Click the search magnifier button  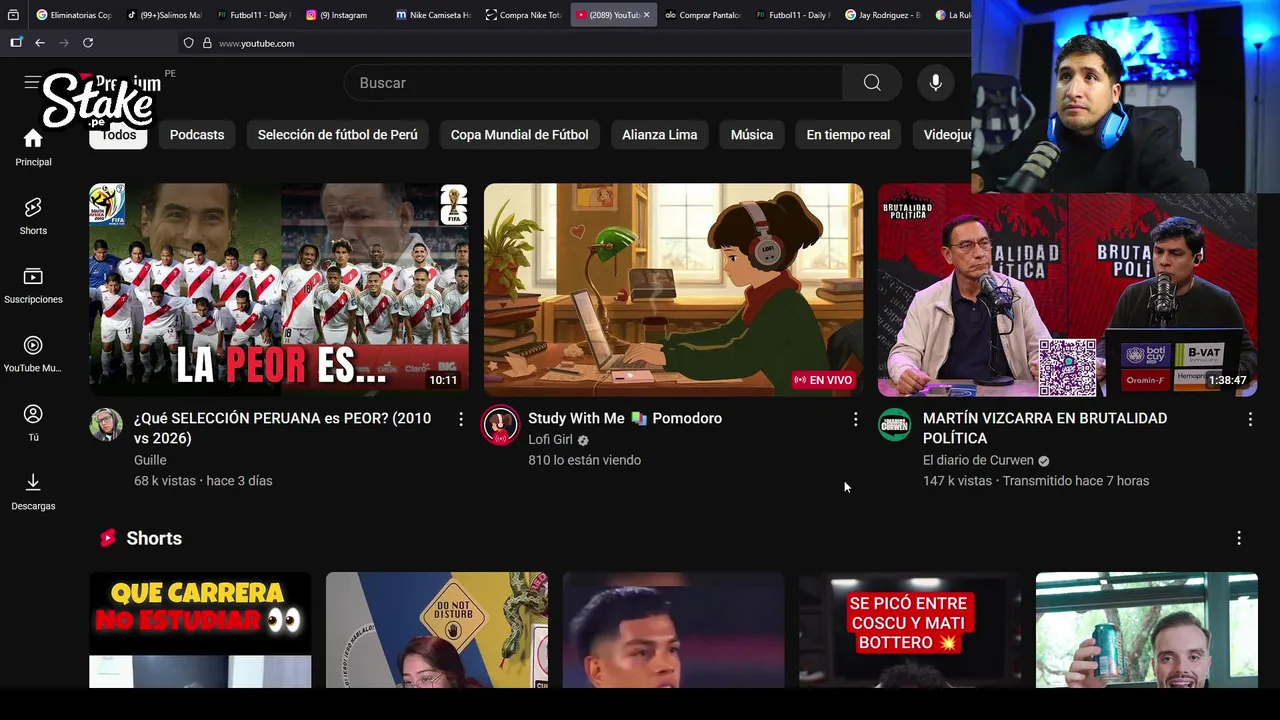(872, 83)
